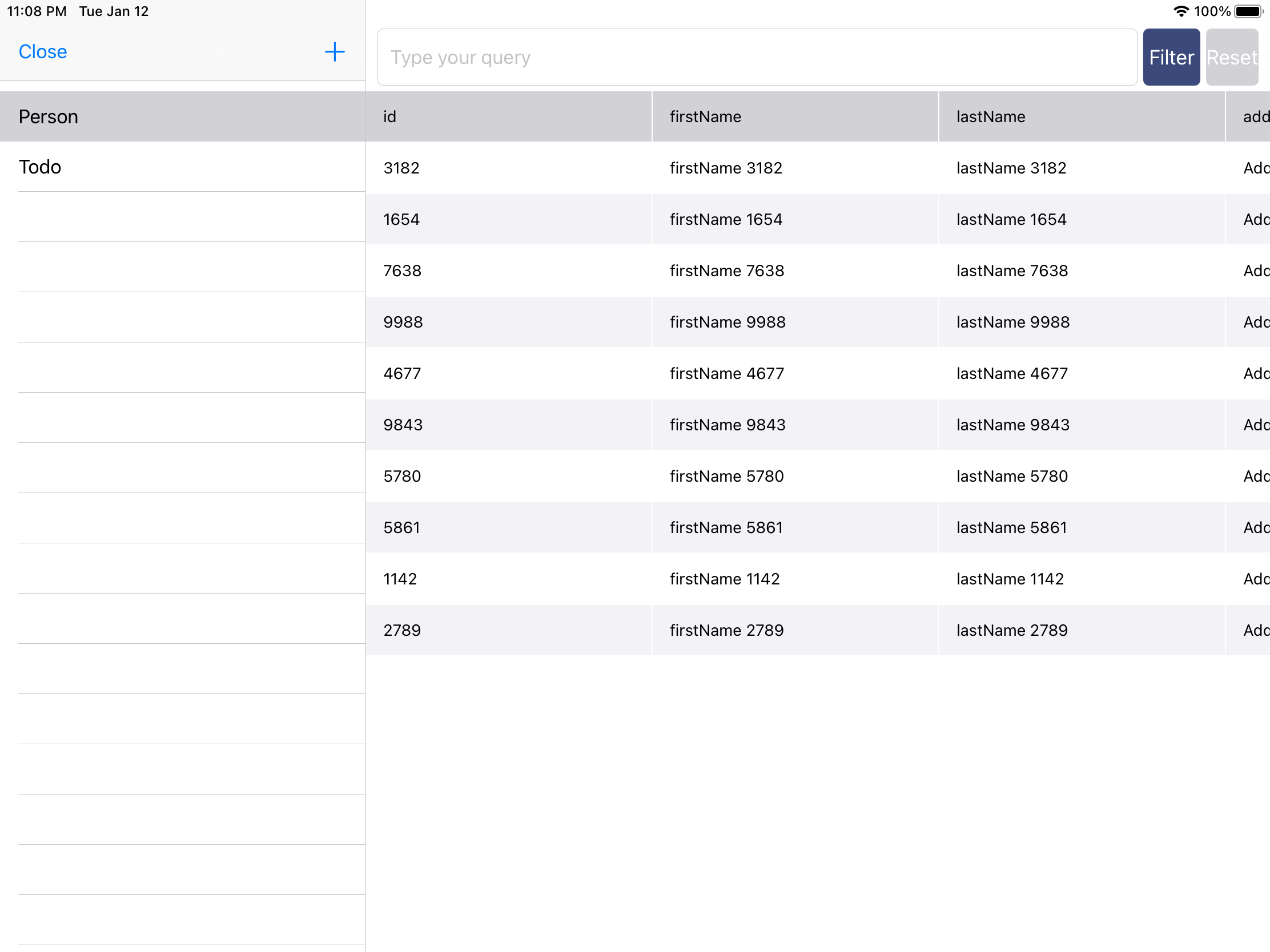Click cell lastName 7638

click(1012, 271)
